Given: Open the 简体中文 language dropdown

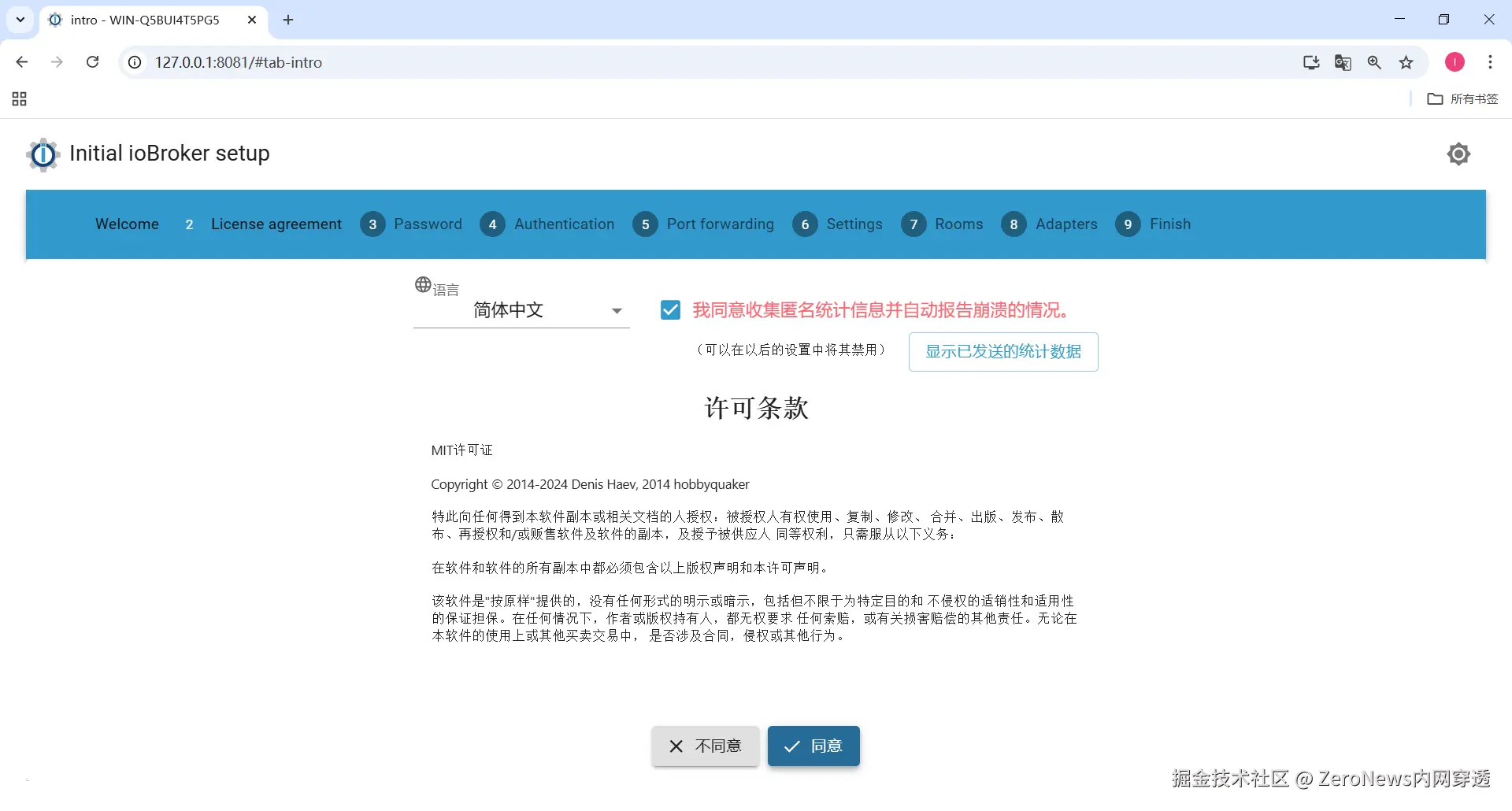Looking at the screenshot, I should 521,310.
